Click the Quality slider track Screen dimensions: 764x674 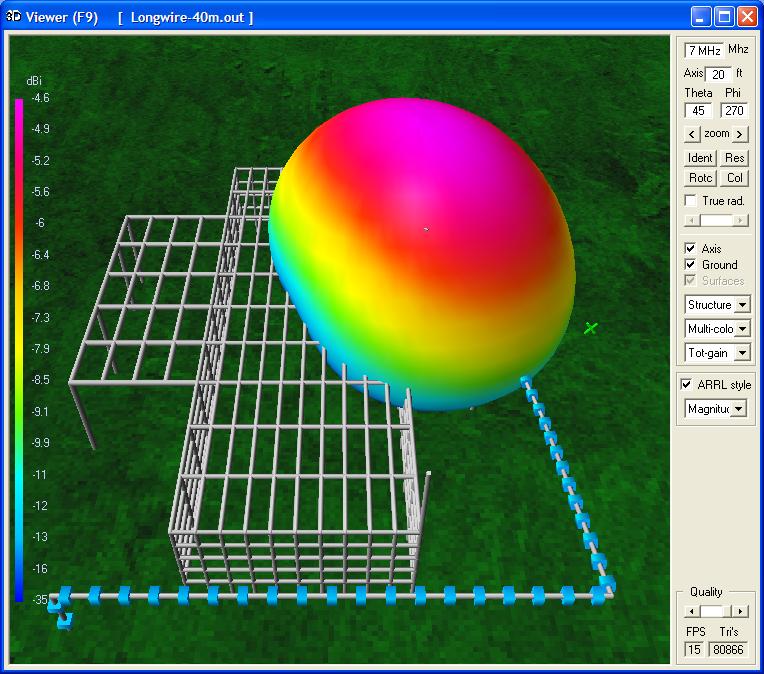pyautogui.click(x=716, y=611)
